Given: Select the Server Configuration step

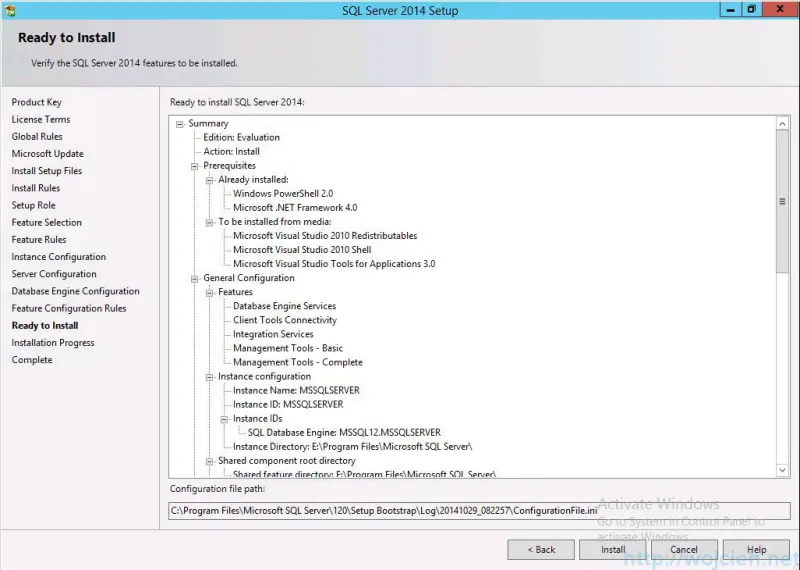Looking at the screenshot, I should (54, 274).
